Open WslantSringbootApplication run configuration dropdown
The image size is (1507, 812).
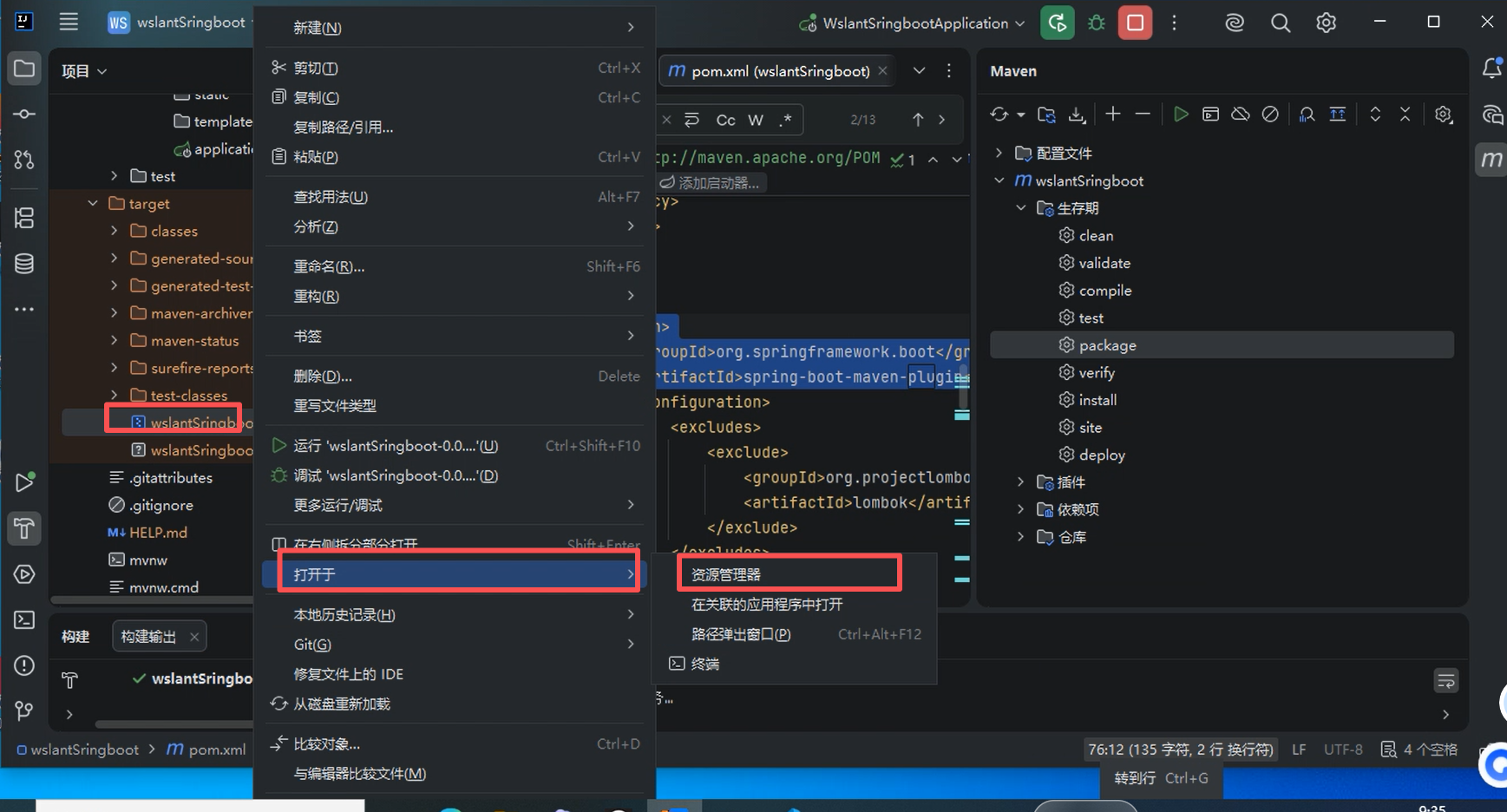914,23
